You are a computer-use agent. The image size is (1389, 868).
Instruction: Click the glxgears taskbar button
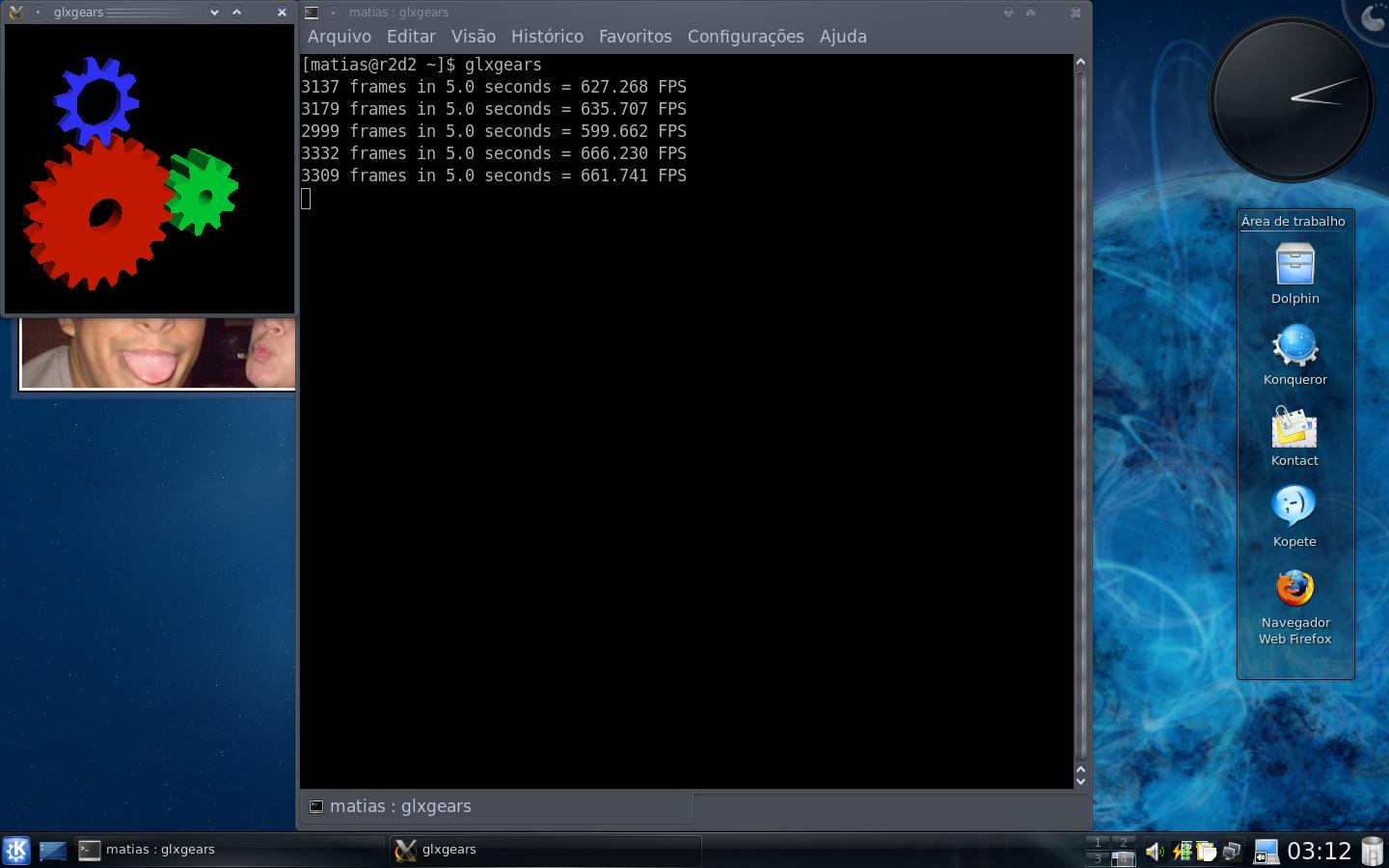tap(545, 850)
